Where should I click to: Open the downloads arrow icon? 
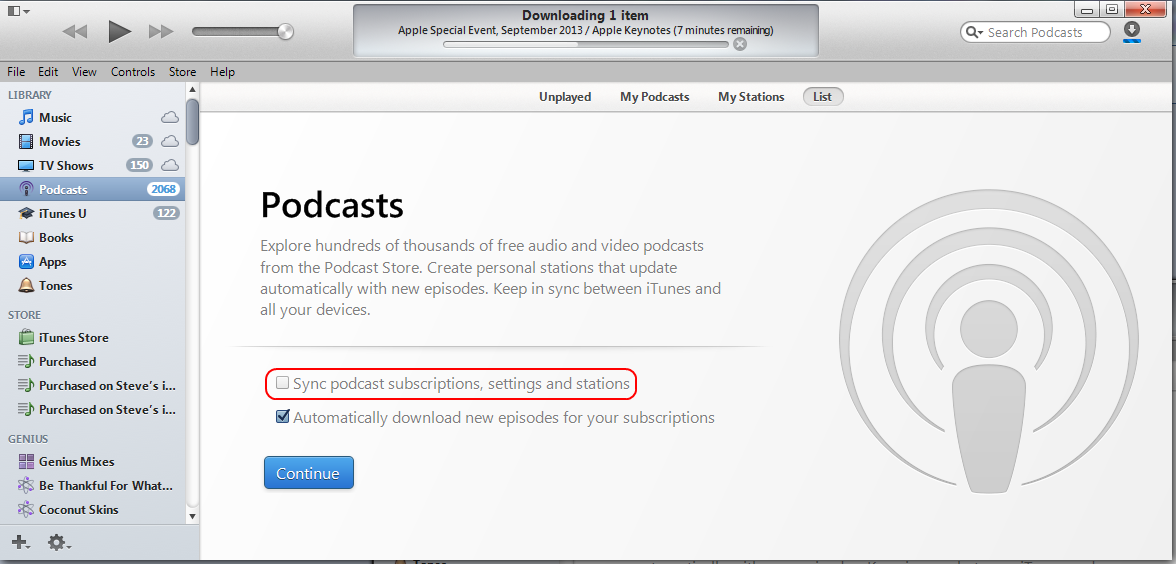point(1132,31)
